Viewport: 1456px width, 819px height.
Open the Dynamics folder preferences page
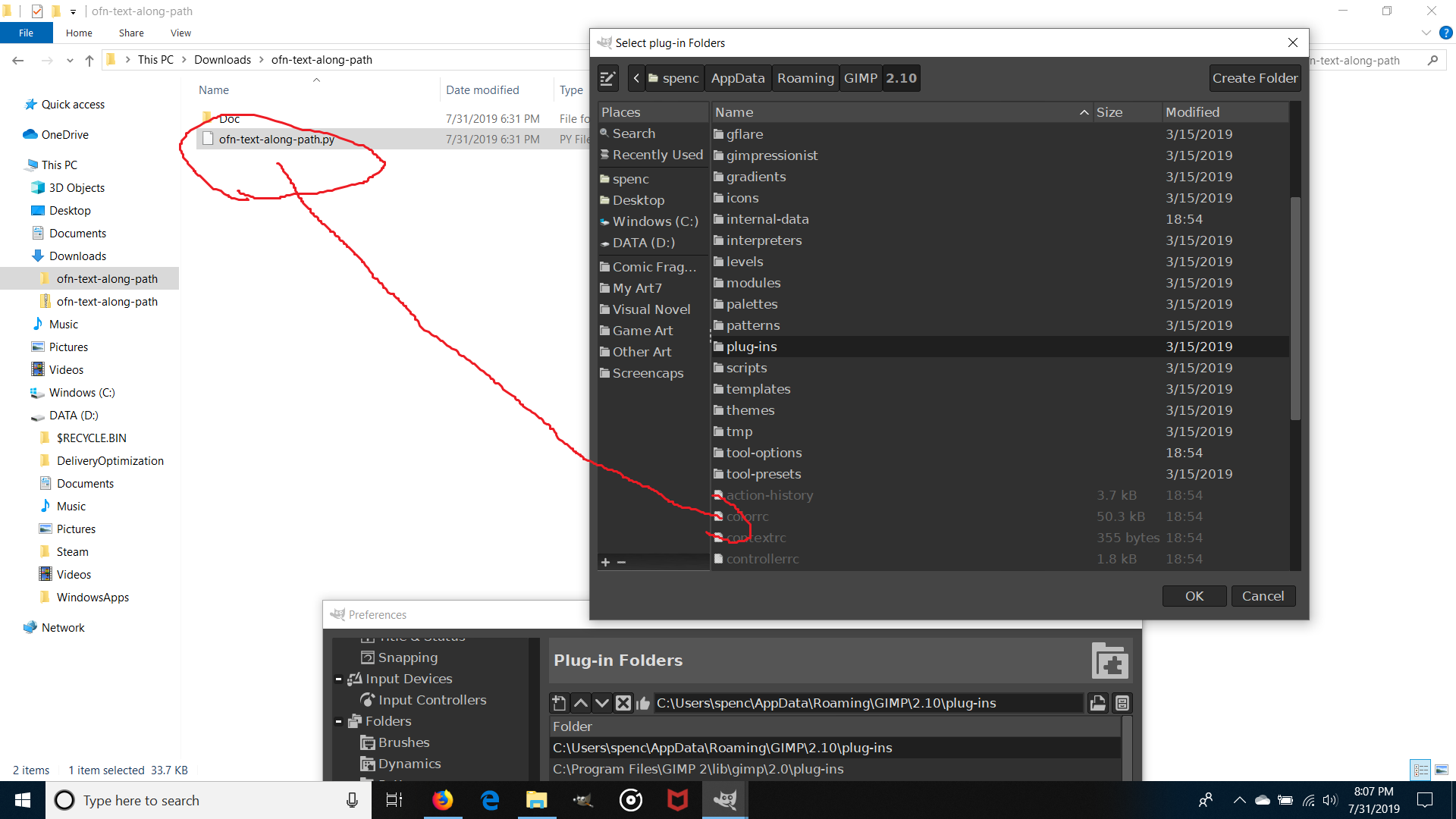[x=400, y=764]
